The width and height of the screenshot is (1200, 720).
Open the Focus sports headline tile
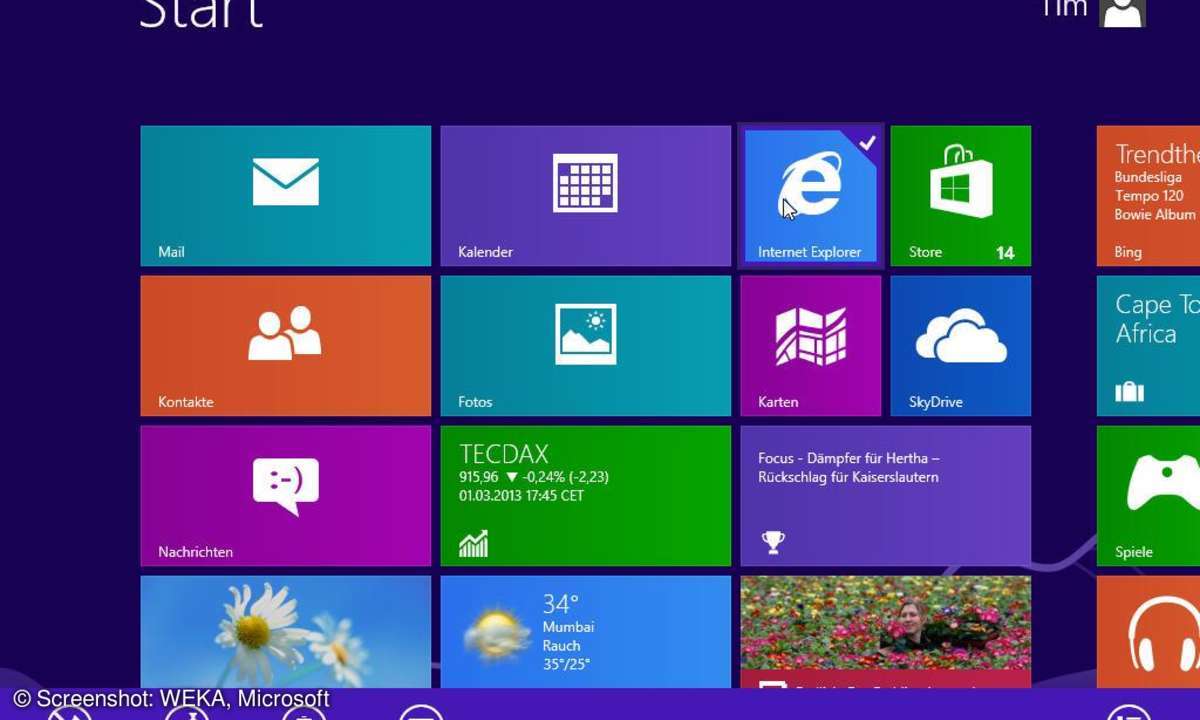pos(886,496)
